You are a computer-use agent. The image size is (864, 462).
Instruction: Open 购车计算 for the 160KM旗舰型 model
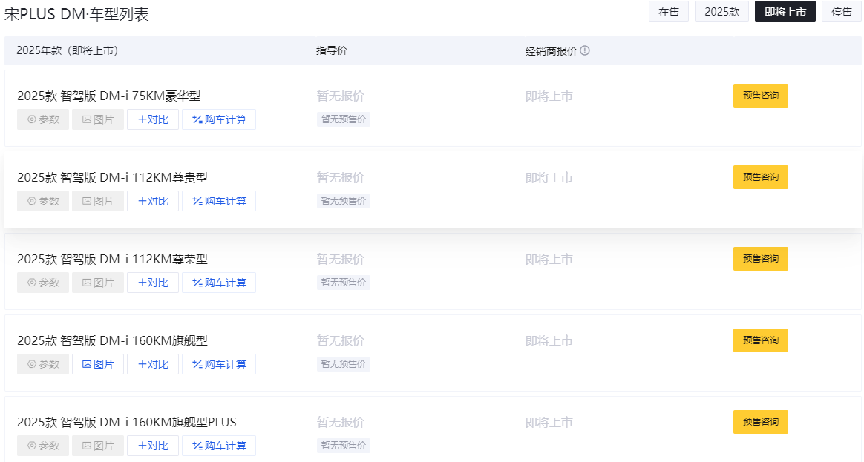pyautogui.click(x=219, y=364)
